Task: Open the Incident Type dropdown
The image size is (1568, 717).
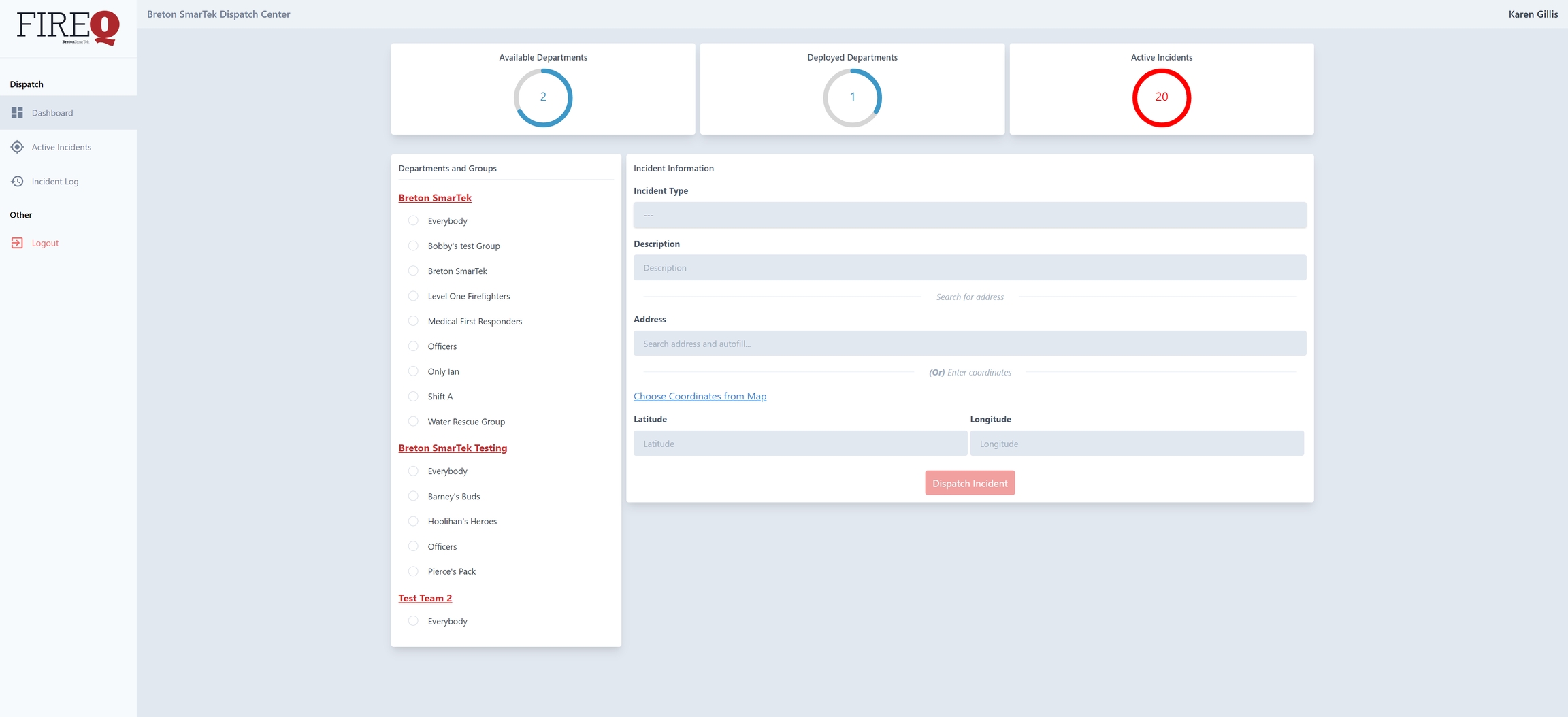Action: tap(969, 215)
